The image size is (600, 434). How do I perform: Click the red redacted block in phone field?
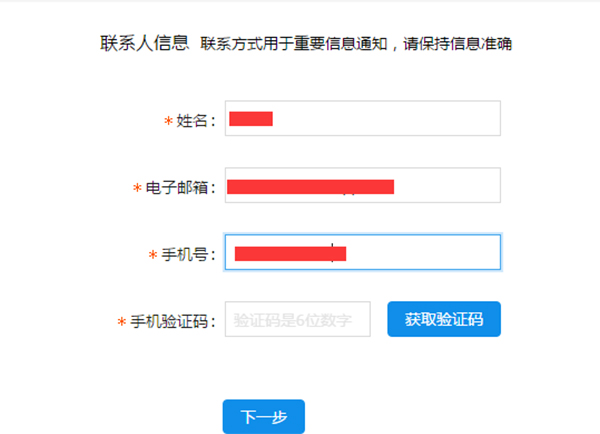pyautogui.click(x=290, y=253)
